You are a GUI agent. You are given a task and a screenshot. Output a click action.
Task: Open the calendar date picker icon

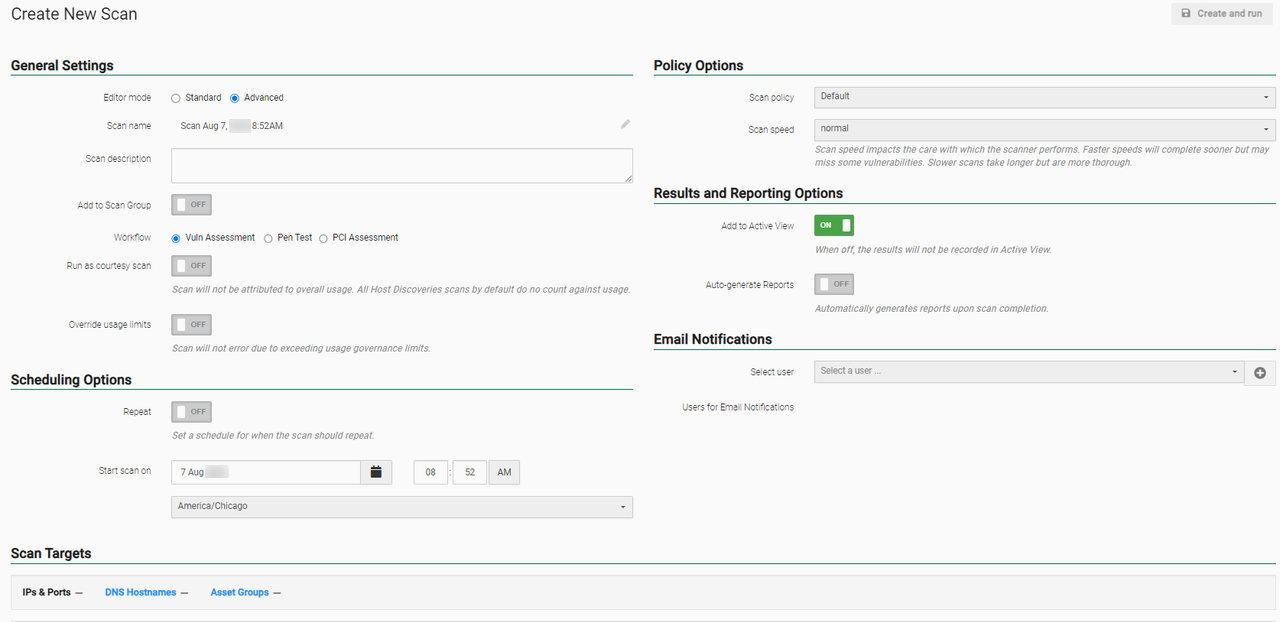pos(376,472)
